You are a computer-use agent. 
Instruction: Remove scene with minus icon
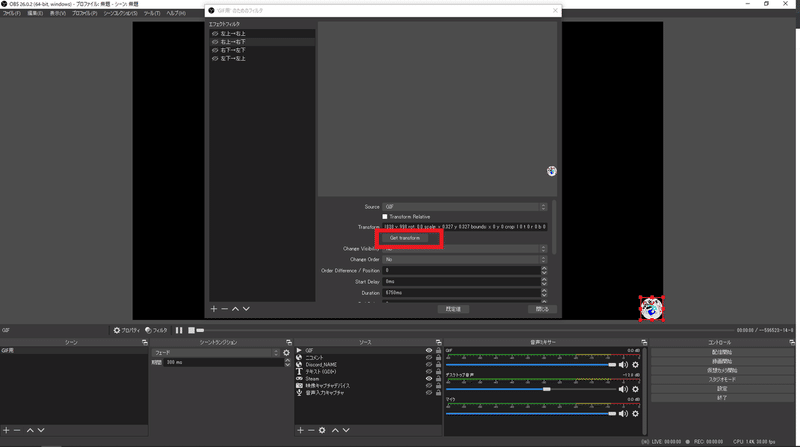pos(17,430)
